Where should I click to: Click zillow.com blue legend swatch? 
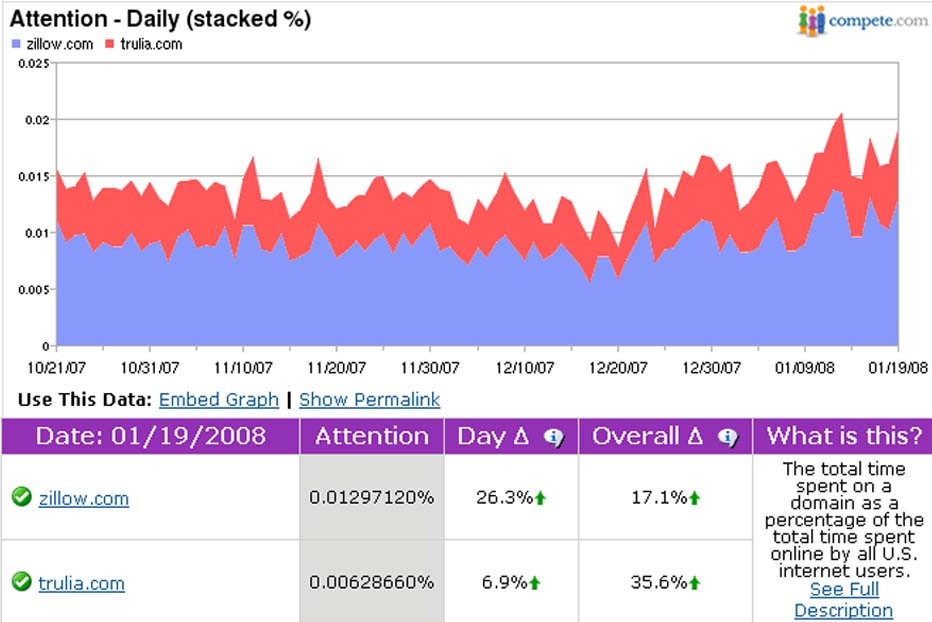pyautogui.click(x=16, y=44)
